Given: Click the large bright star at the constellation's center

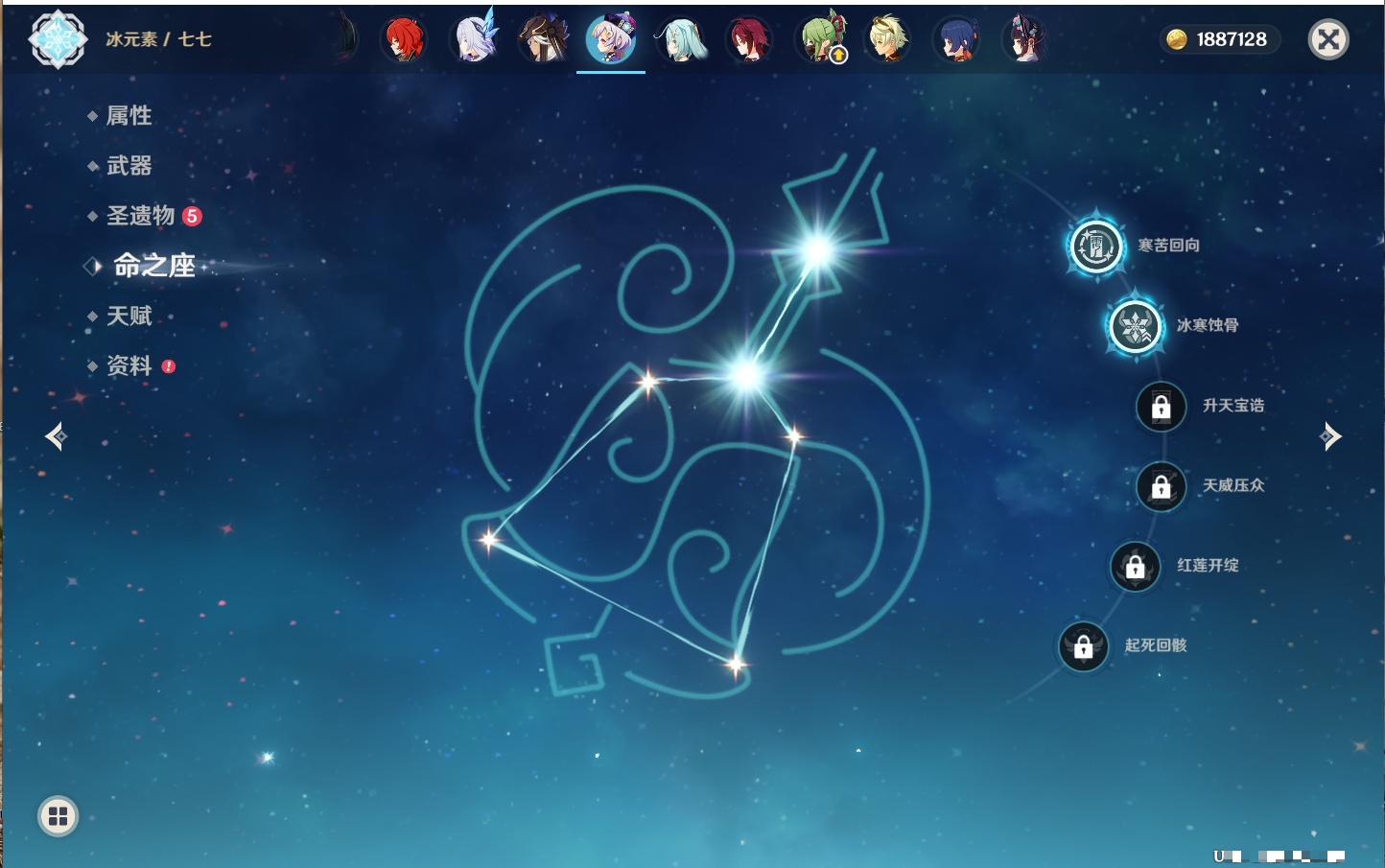Looking at the screenshot, I should point(746,375).
